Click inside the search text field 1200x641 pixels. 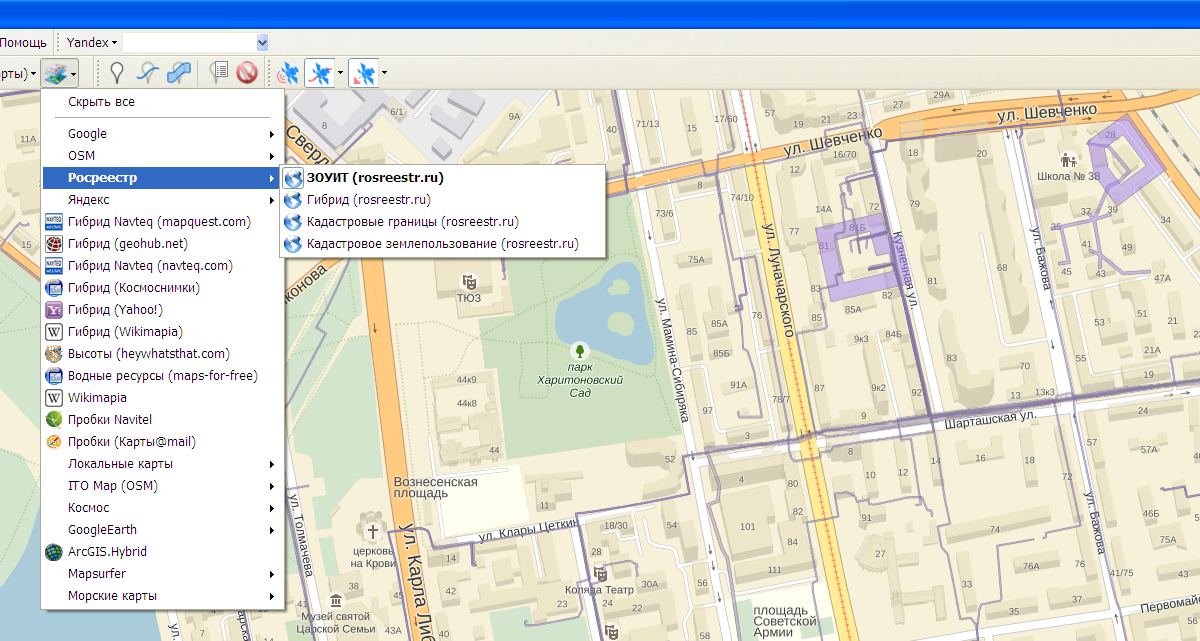point(188,43)
